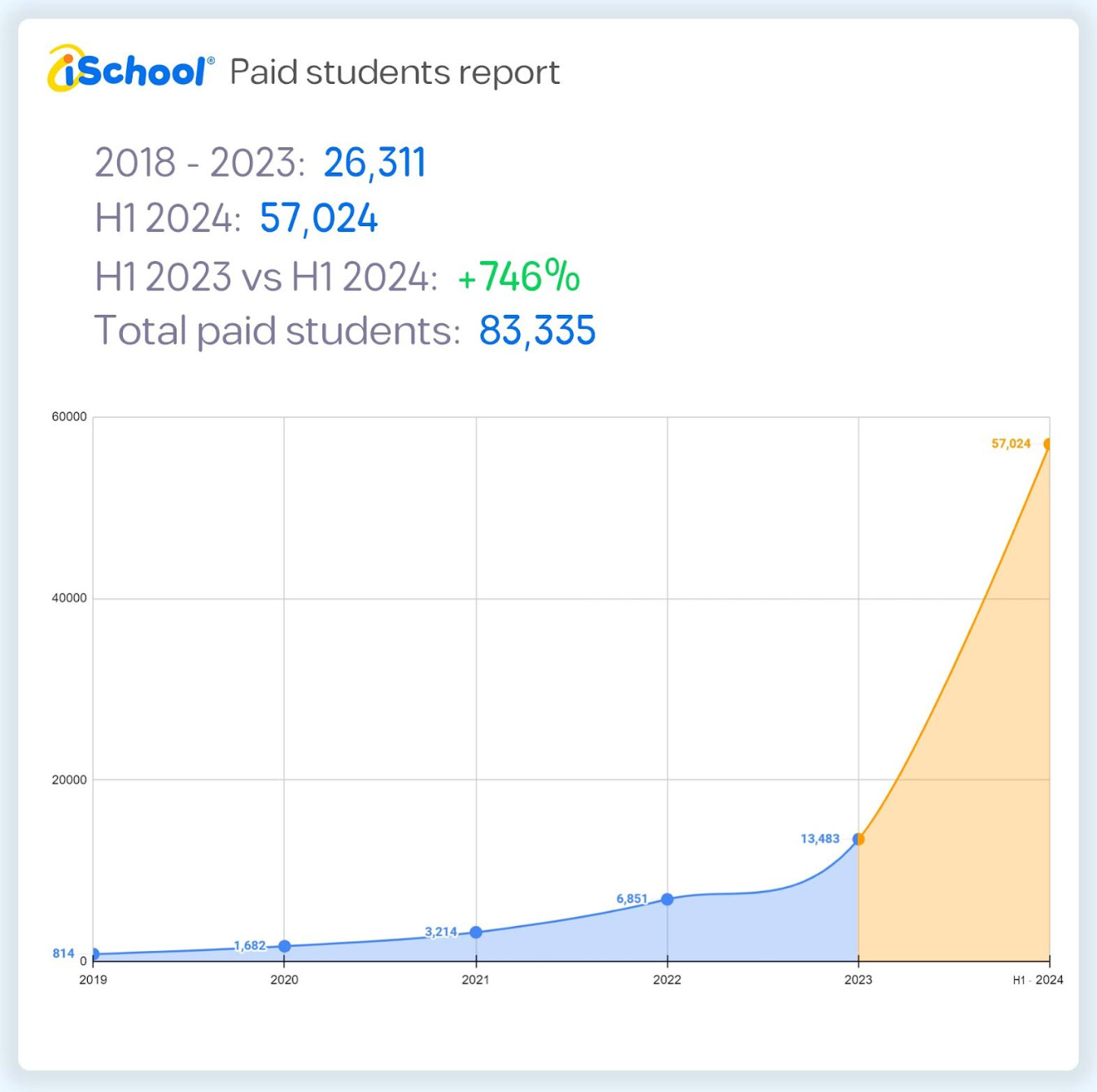
Task: Click the green +746% growth figure
Action: [x=518, y=276]
